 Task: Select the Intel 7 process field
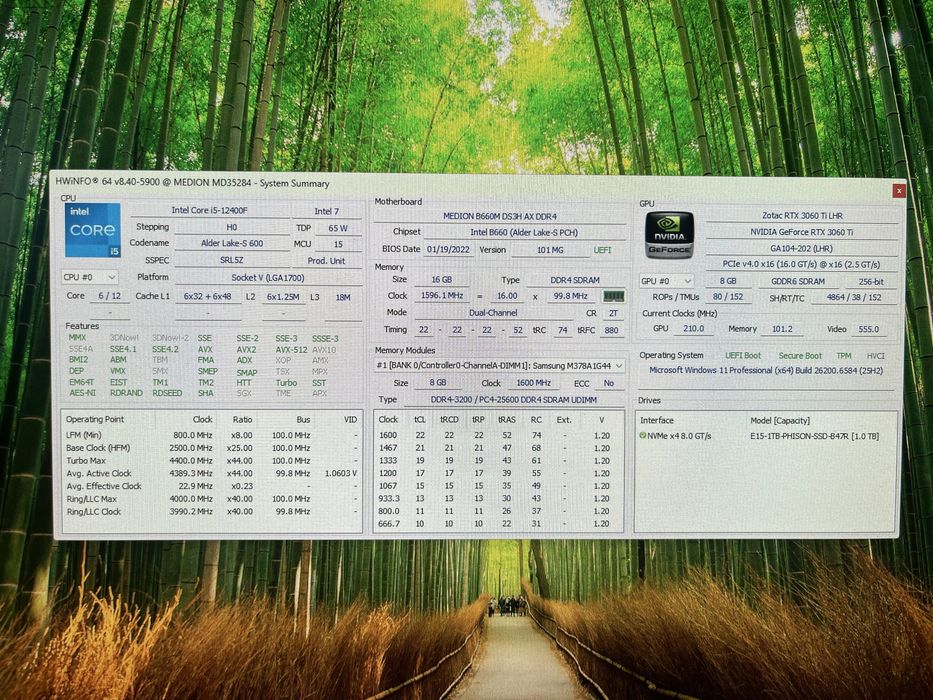(327, 211)
